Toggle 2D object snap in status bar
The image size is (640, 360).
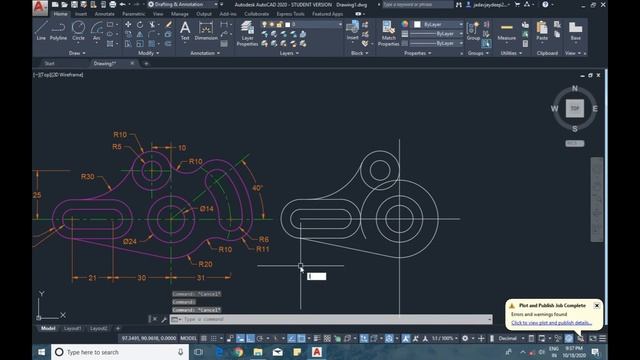click(301, 338)
